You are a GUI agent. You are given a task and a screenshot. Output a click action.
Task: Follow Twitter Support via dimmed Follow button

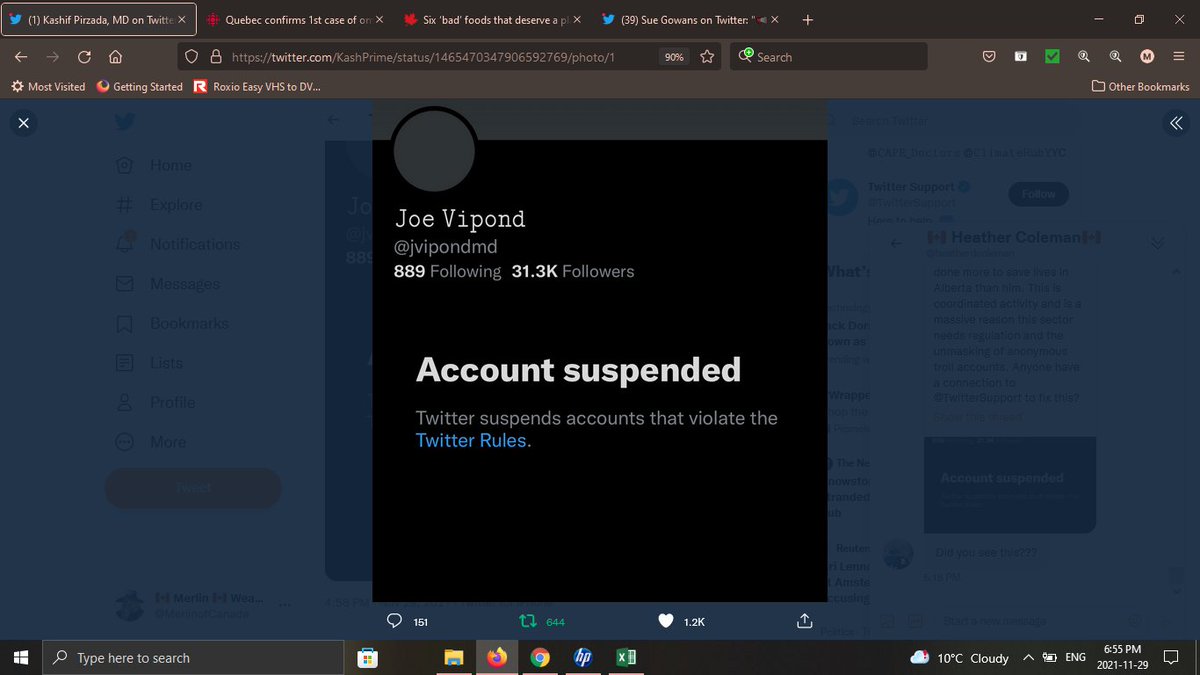pos(1038,194)
